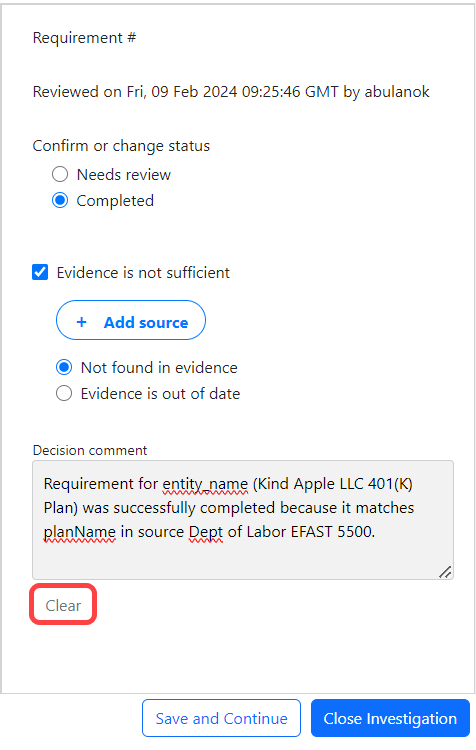The height and width of the screenshot is (750, 476).
Task: Click the Decision comment field label
Action: click(90, 450)
